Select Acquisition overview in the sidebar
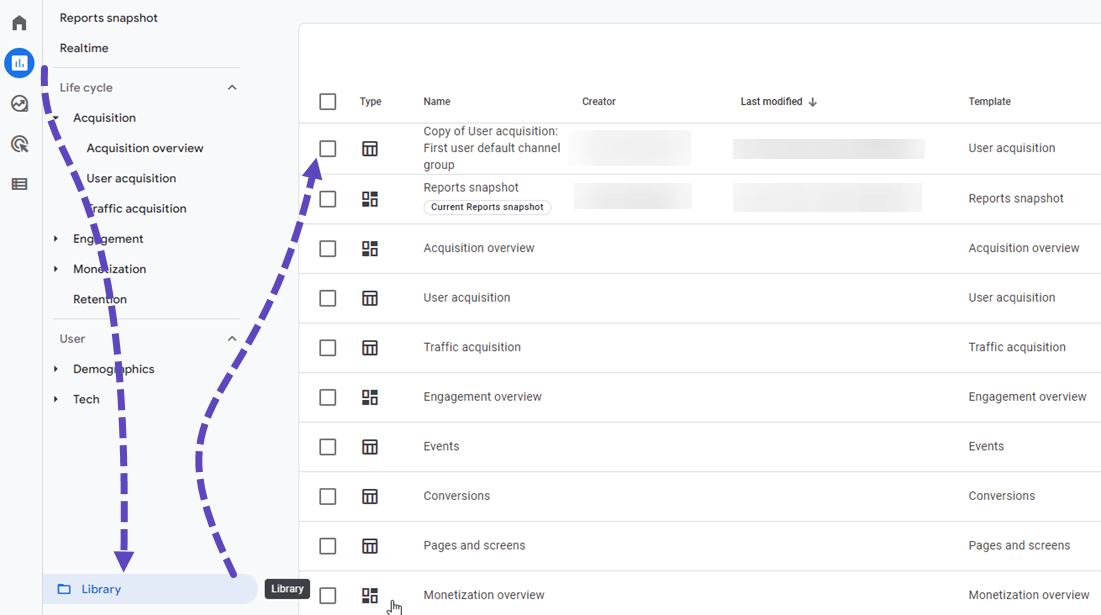 pos(145,148)
